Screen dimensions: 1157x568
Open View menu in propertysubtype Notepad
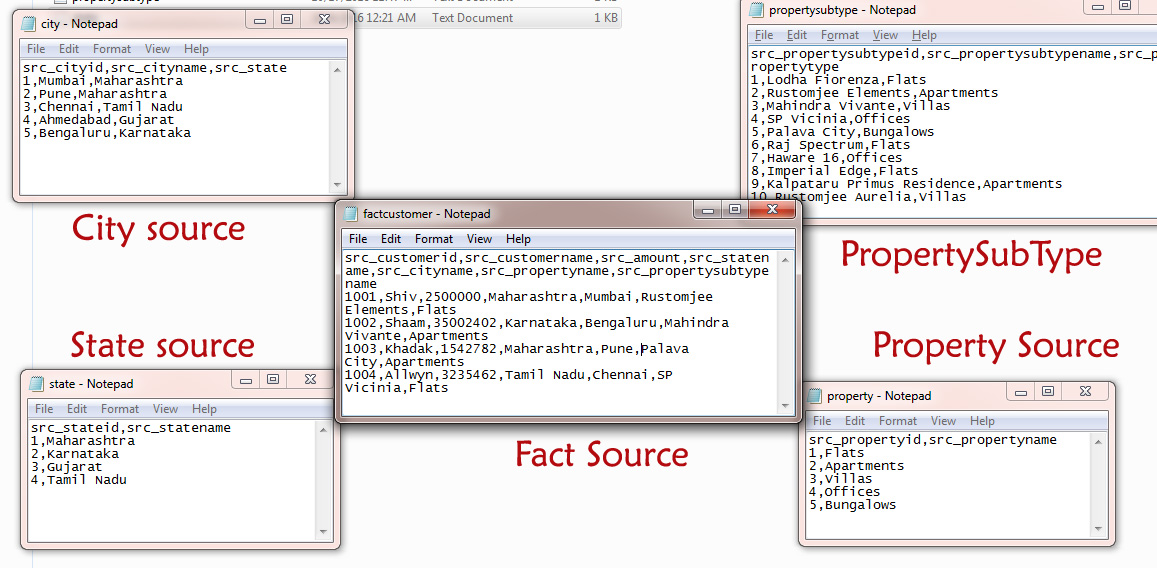[x=885, y=35]
